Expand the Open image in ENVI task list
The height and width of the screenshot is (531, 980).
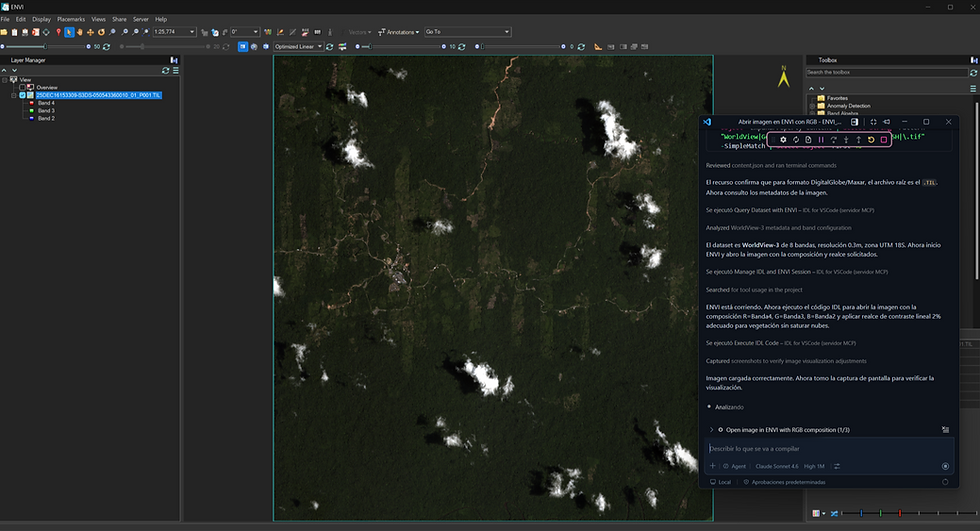711,430
